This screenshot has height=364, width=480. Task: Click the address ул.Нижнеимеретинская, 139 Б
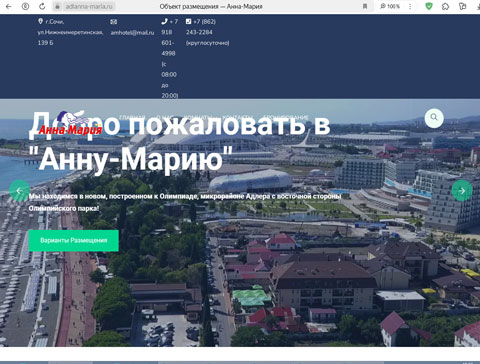[x=70, y=37]
